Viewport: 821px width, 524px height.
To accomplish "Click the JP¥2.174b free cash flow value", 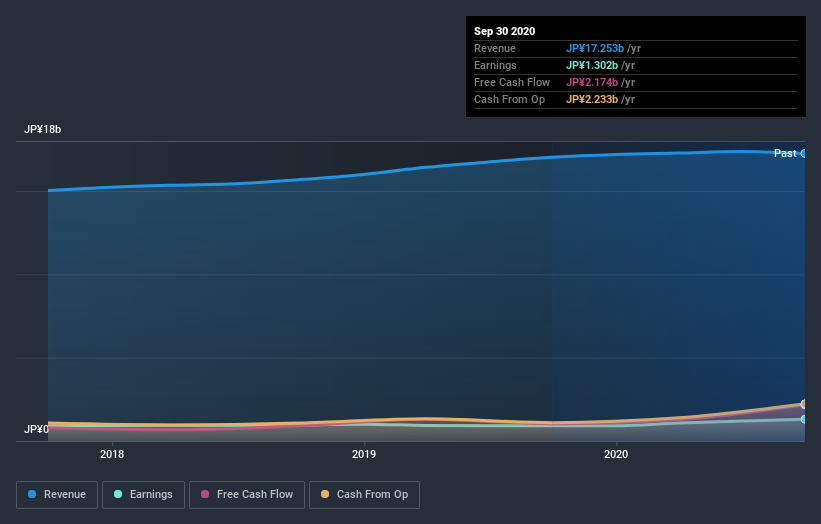I will pos(592,82).
